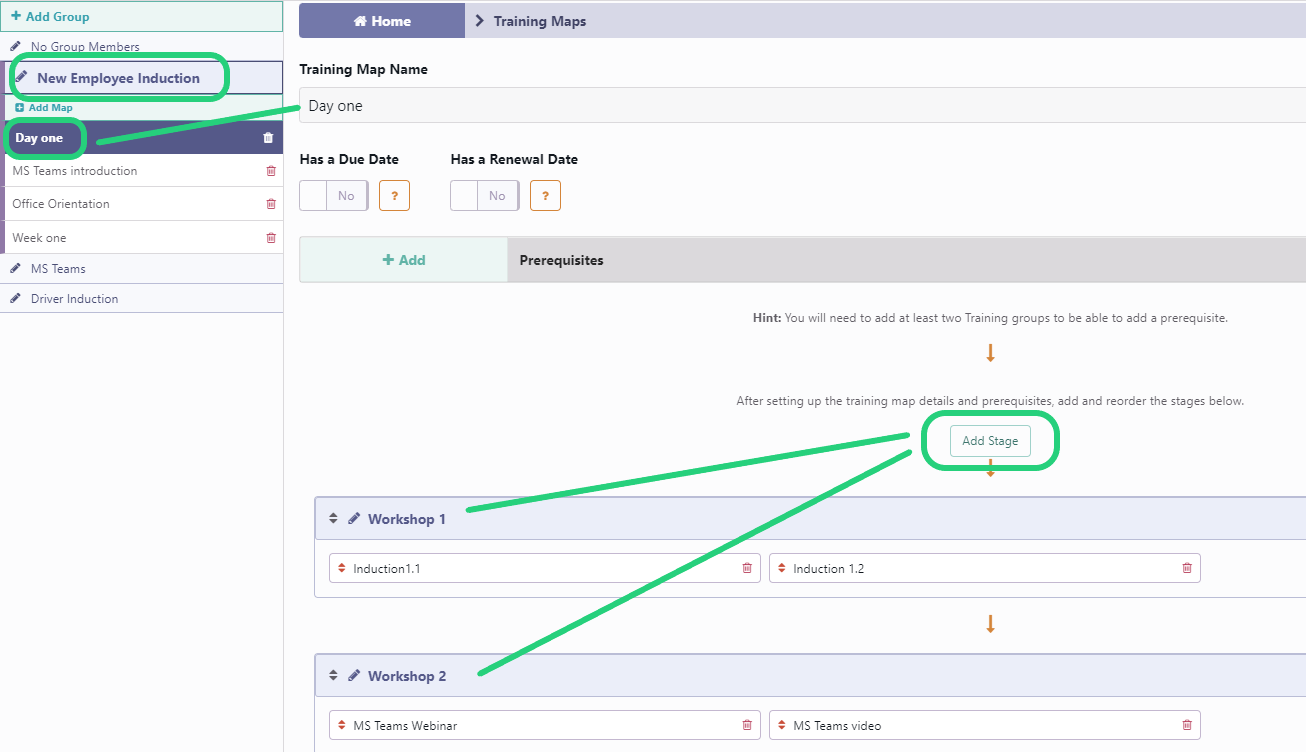
Task: Delete the Day one training map
Action: click(x=267, y=137)
